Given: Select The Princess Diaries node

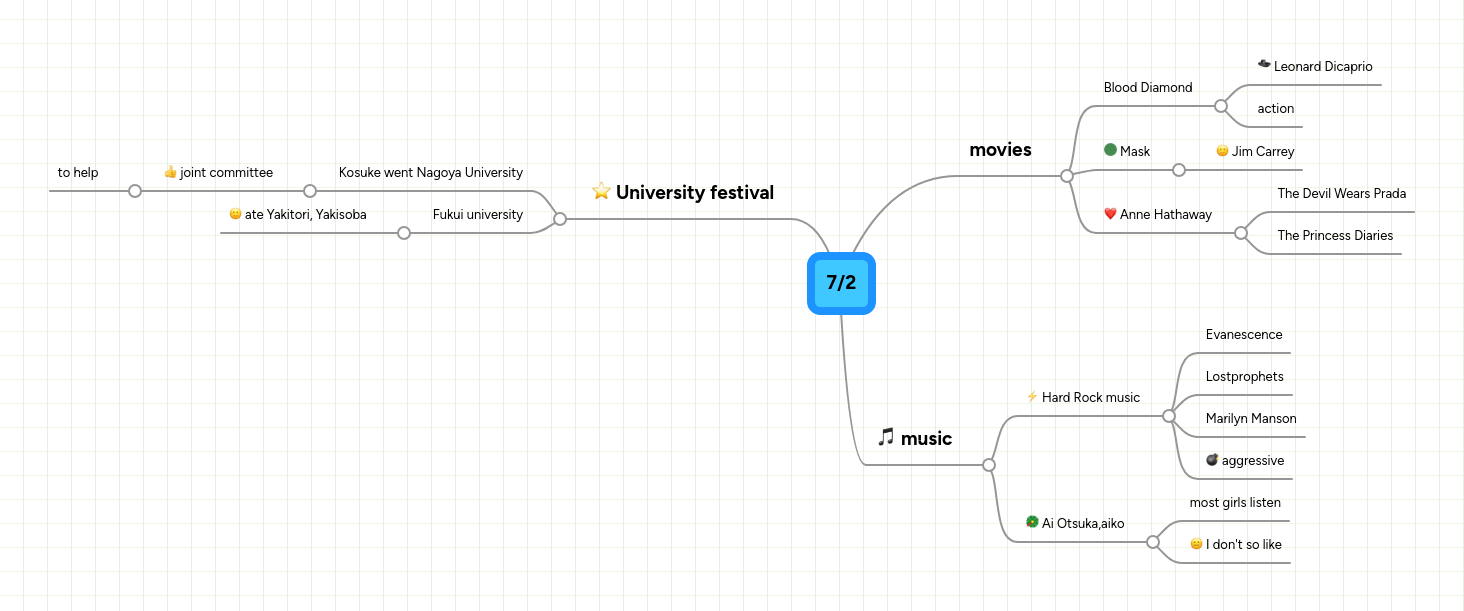Looking at the screenshot, I should [x=1335, y=235].
